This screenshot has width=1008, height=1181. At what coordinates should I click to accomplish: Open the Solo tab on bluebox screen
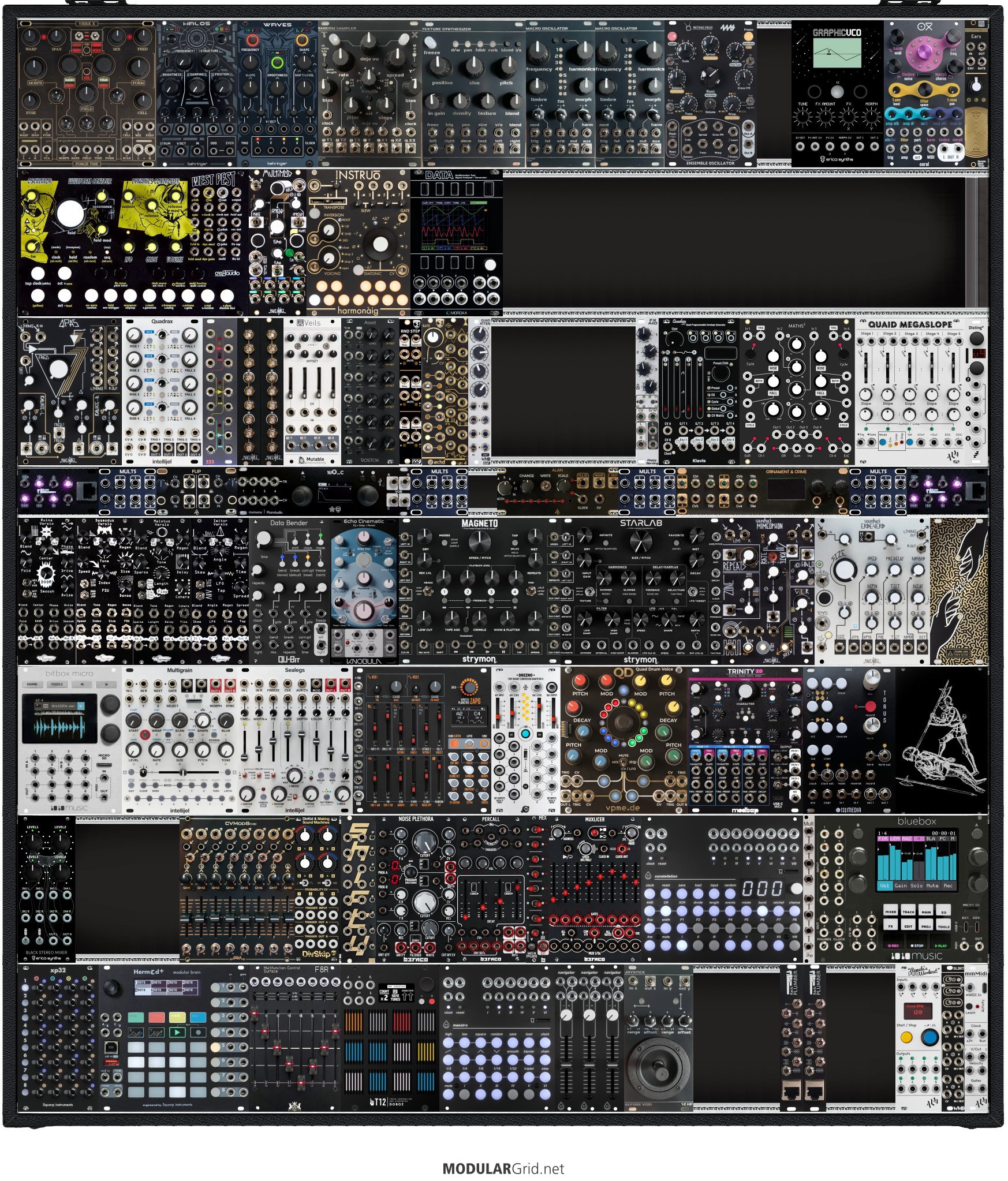pyautogui.click(x=916, y=885)
